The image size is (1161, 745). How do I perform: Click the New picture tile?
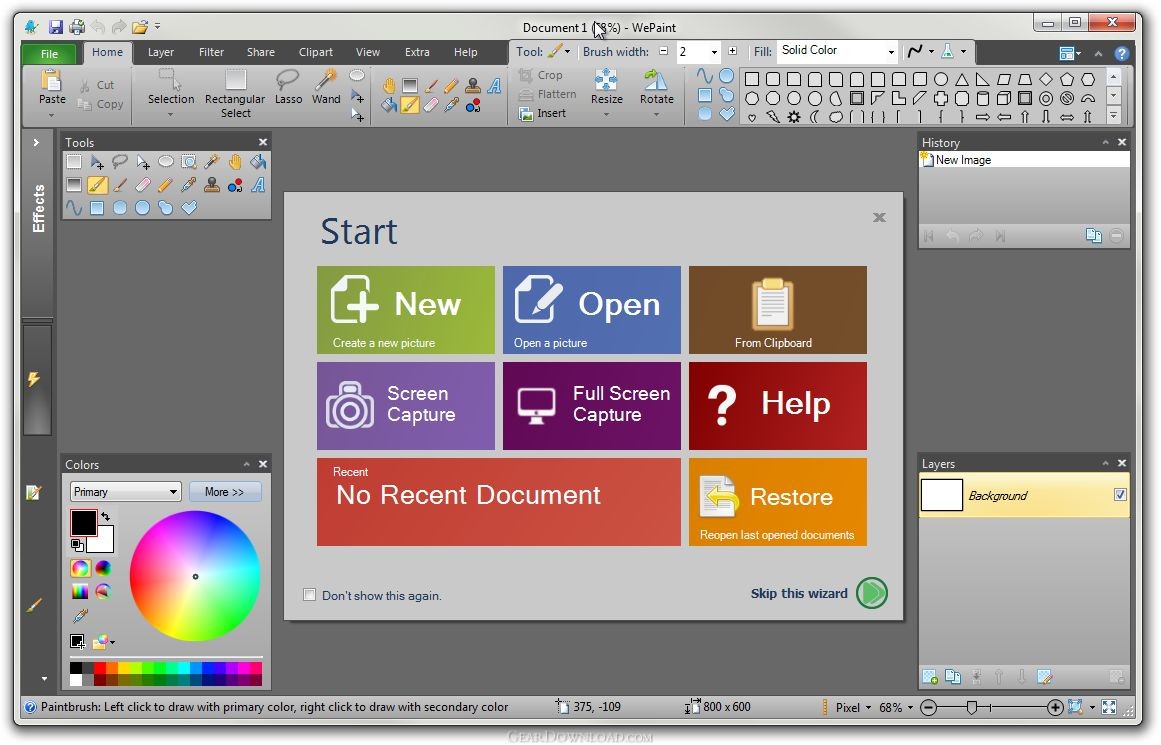tap(406, 310)
